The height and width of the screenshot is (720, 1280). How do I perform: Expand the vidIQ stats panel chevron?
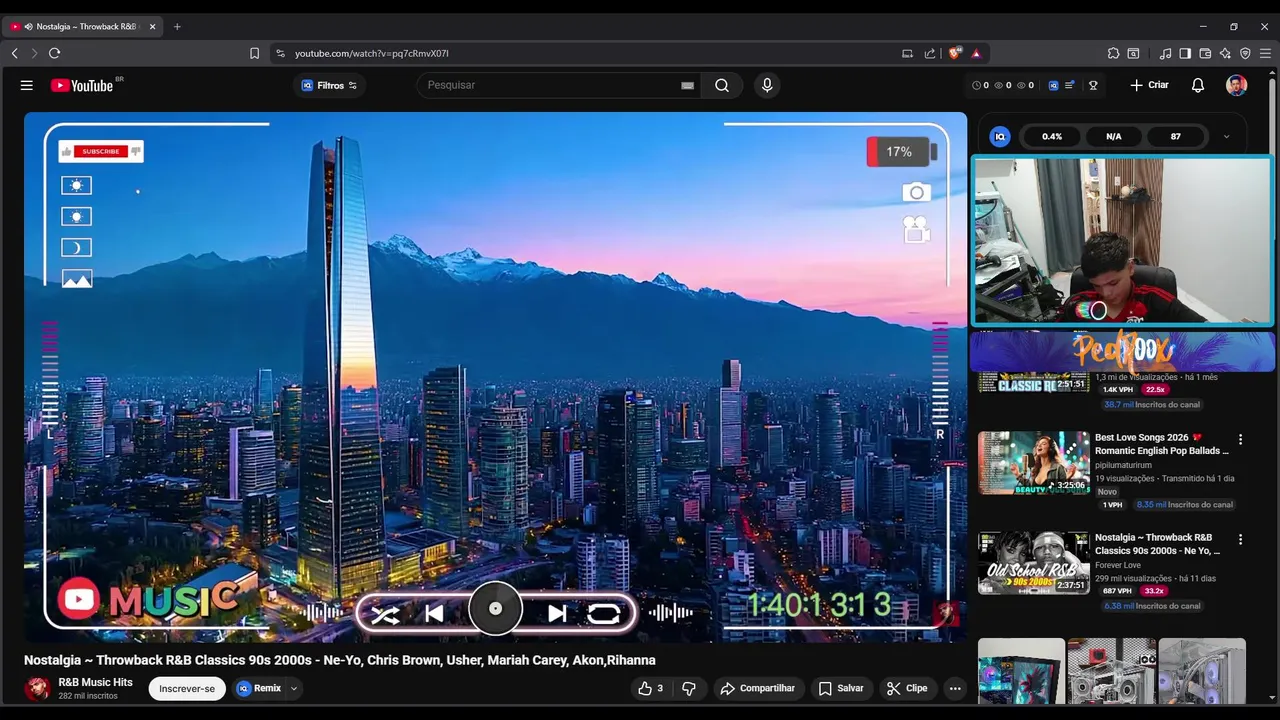pyautogui.click(x=1226, y=136)
